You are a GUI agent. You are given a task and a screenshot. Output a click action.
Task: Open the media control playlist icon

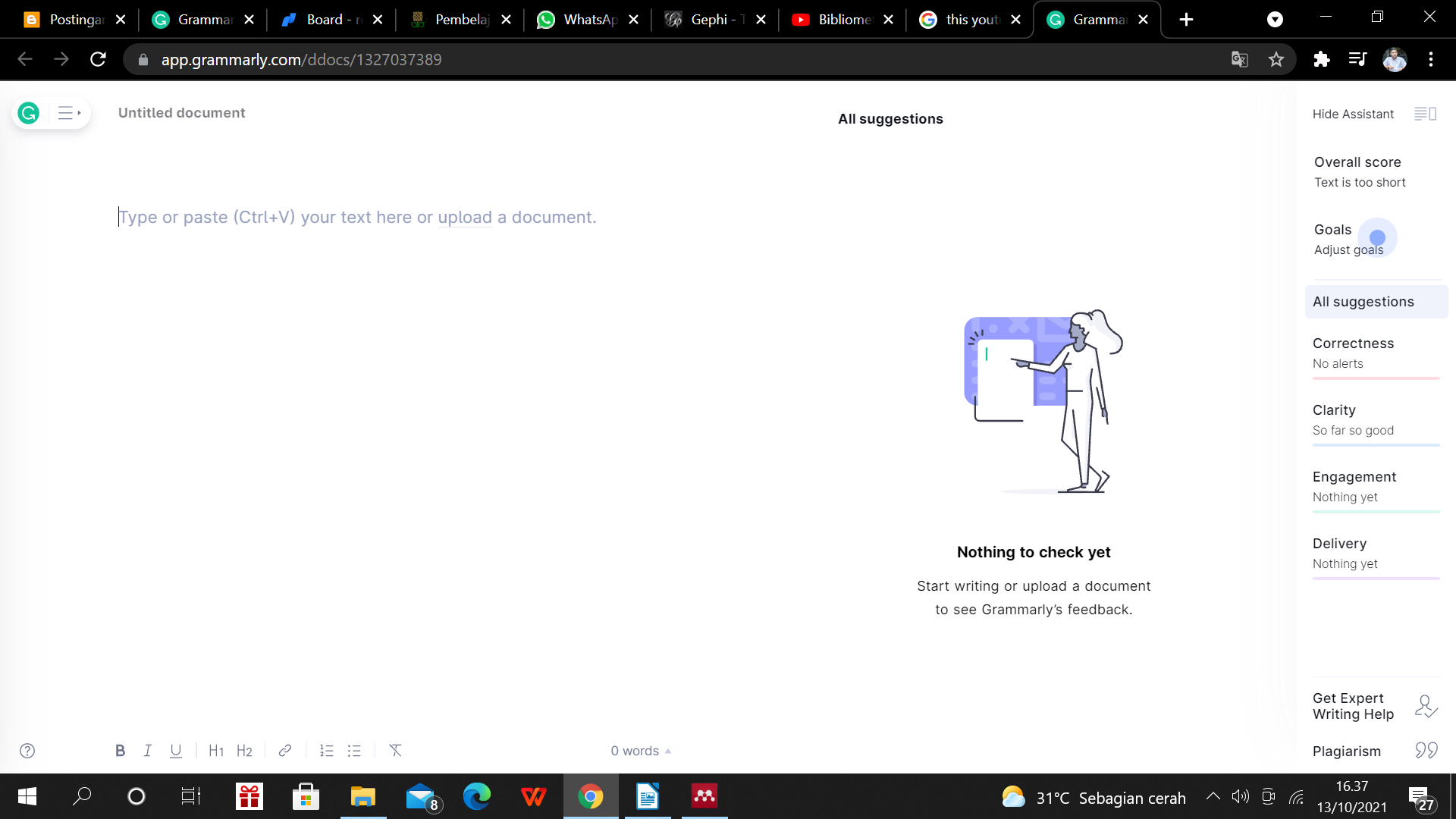point(1358,59)
